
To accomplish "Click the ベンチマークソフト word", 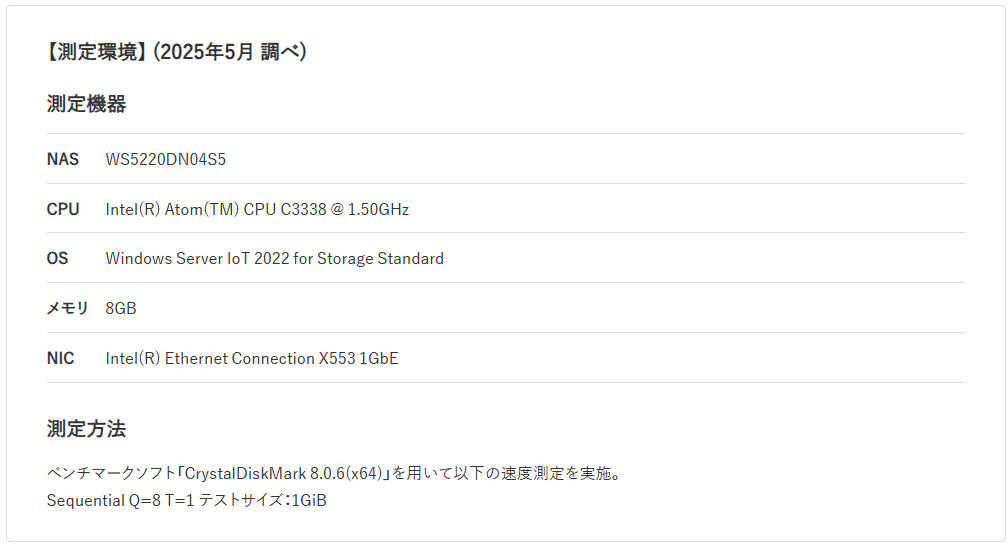I will [x=111, y=474].
